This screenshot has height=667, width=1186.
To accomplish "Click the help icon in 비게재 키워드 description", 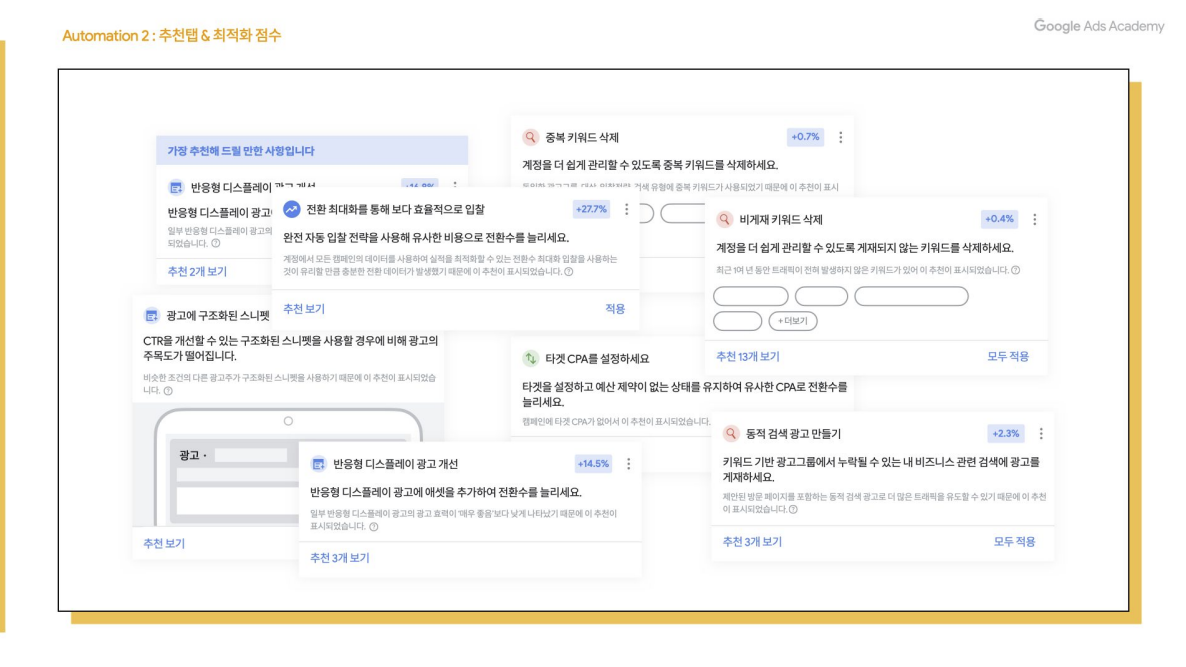I will point(1016,270).
